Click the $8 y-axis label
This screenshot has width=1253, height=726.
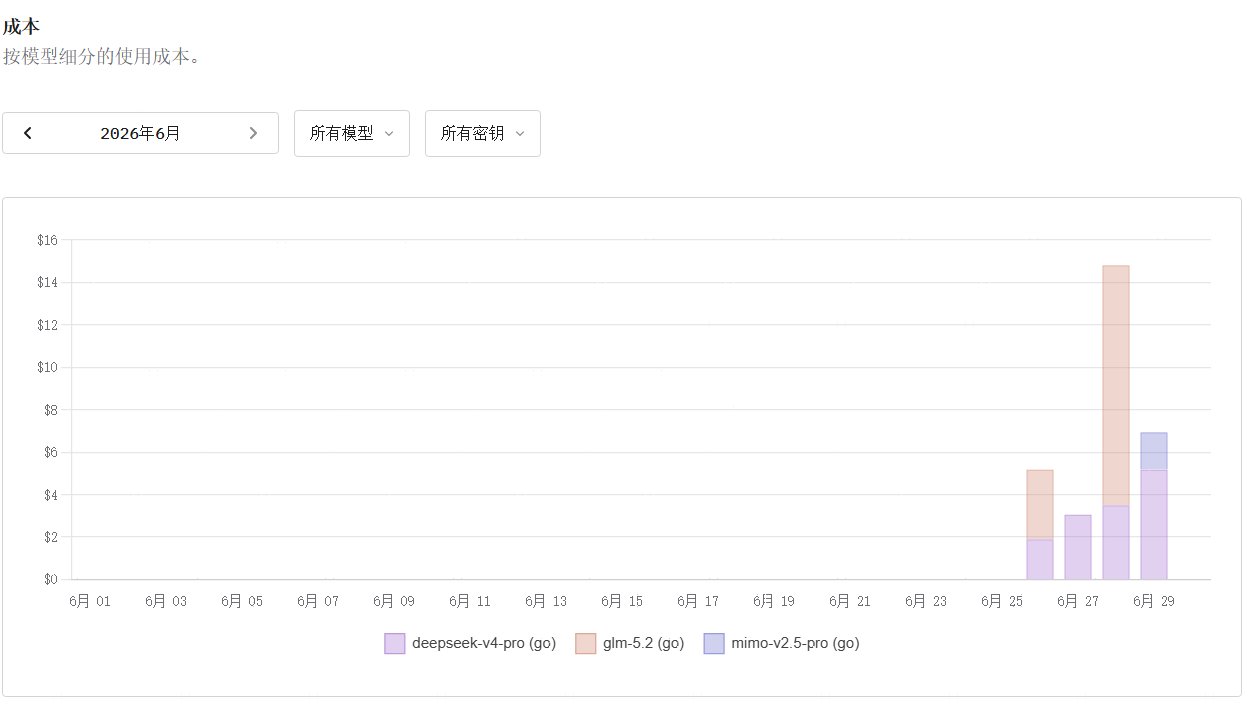coord(51,410)
